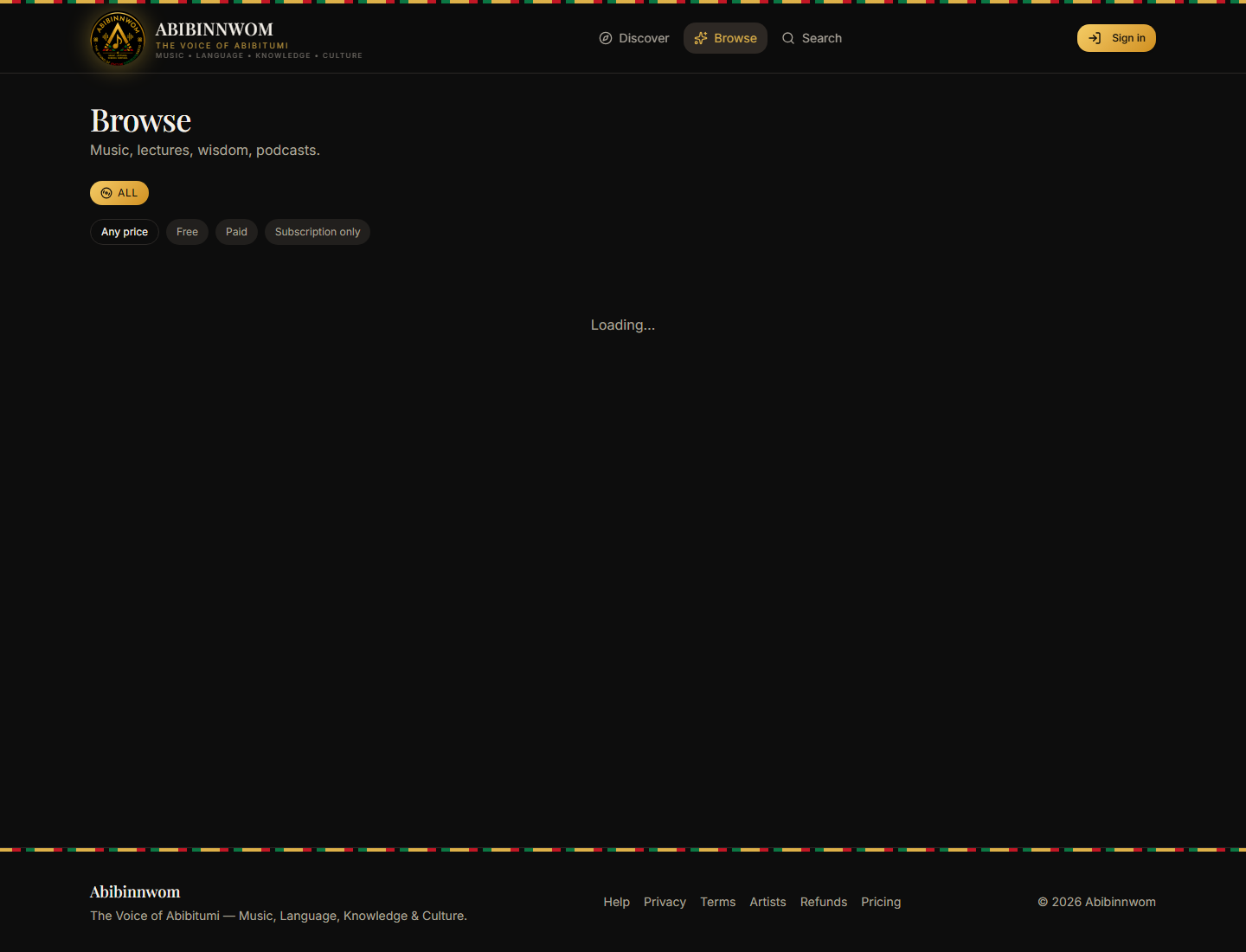This screenshot has height=952, width=1246.
Task: Go to the Browse tab
Action: pyautogui.click(x=725, y=38)
